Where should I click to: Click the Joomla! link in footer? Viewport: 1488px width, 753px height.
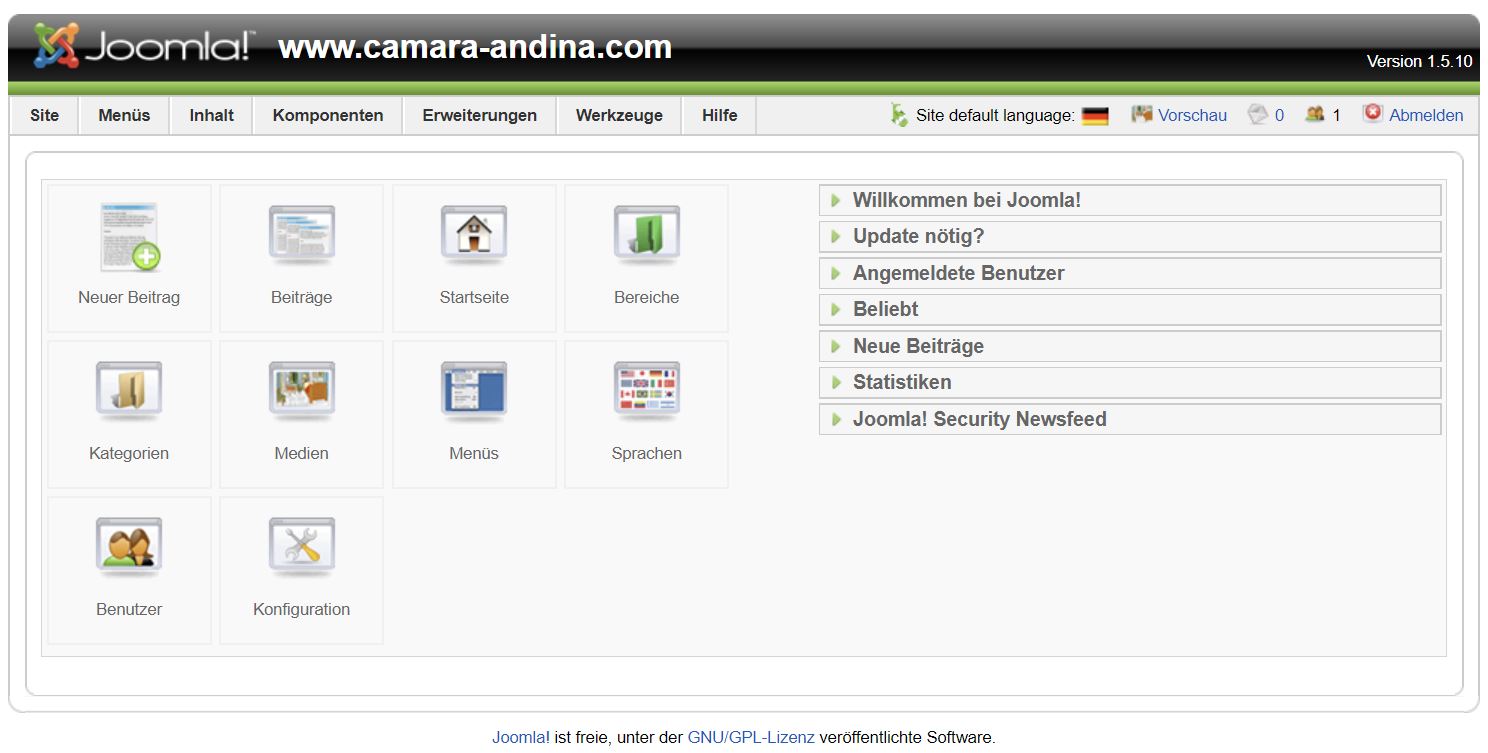[521, 738]
